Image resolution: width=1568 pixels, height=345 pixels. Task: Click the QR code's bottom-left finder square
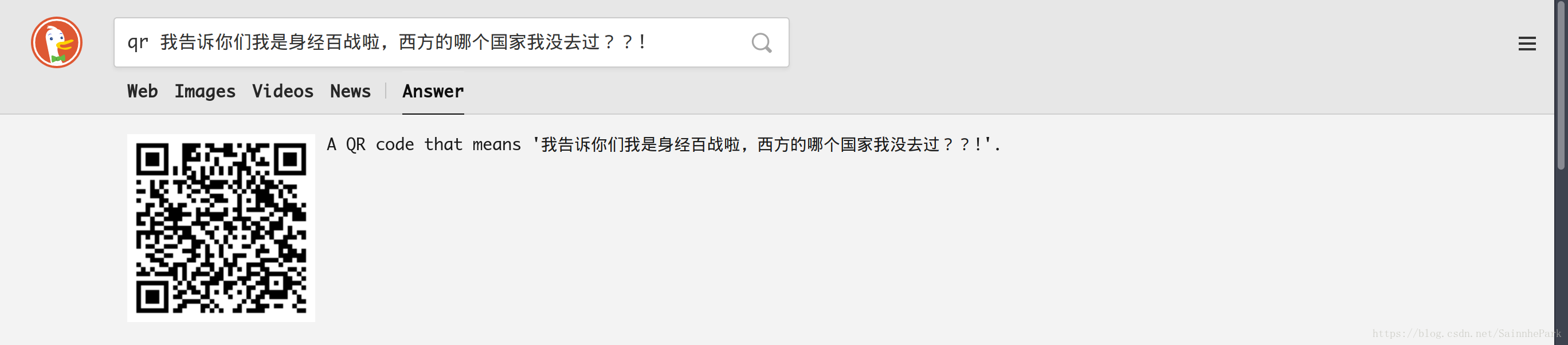(153, 297)
